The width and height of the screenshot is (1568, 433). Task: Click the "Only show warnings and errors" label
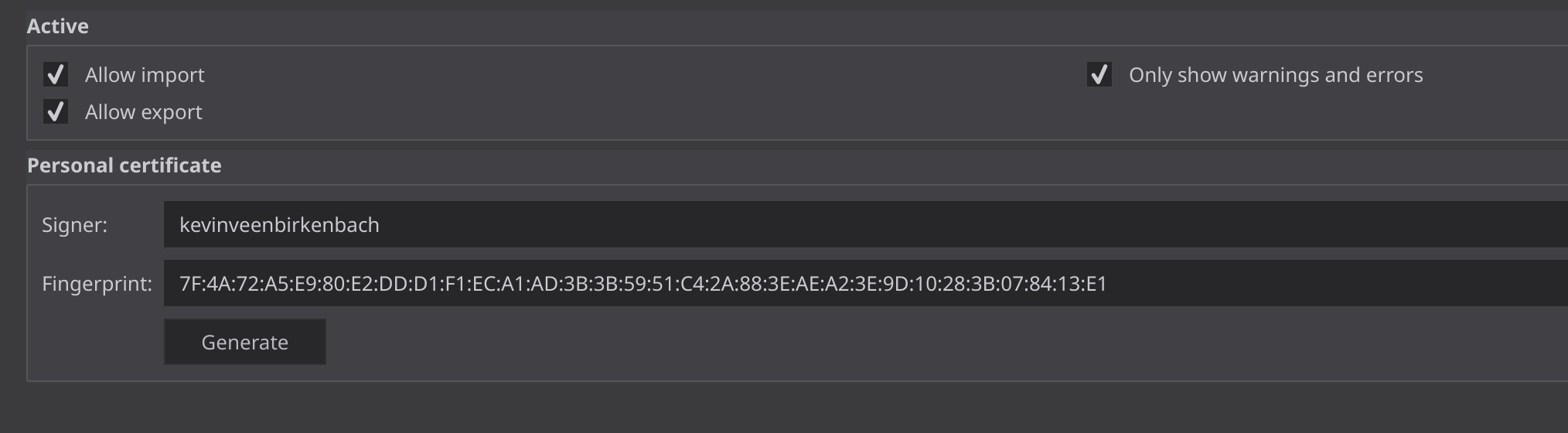1275,75
